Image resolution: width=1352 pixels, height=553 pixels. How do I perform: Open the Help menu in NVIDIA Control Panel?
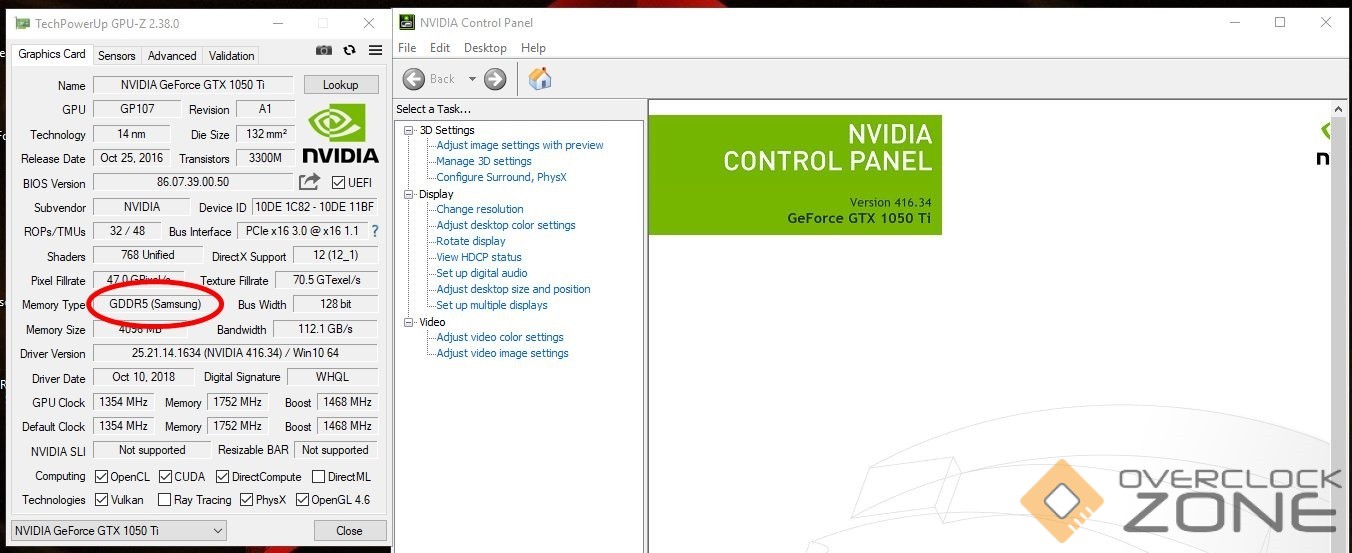coord(534,48)
